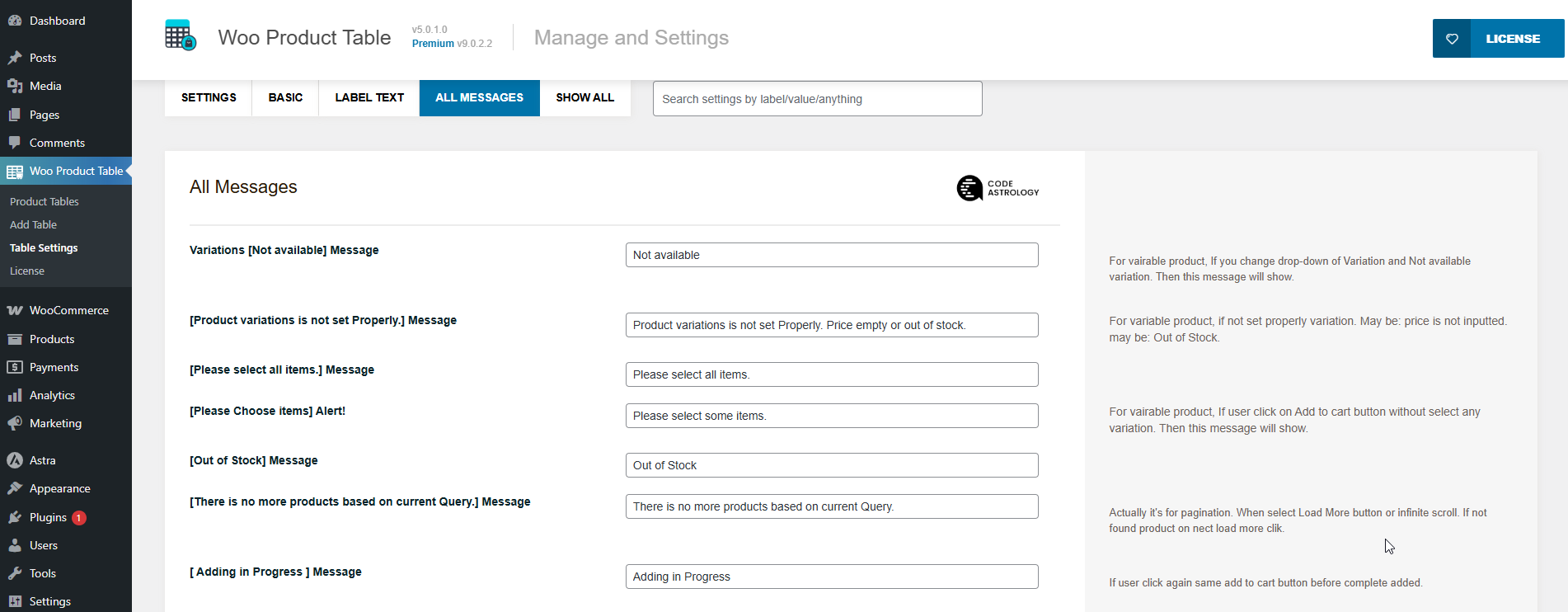Click the WooCommerce logo icon
The width and height of the screenshot is (1568, 612).
tap(15, 310)
